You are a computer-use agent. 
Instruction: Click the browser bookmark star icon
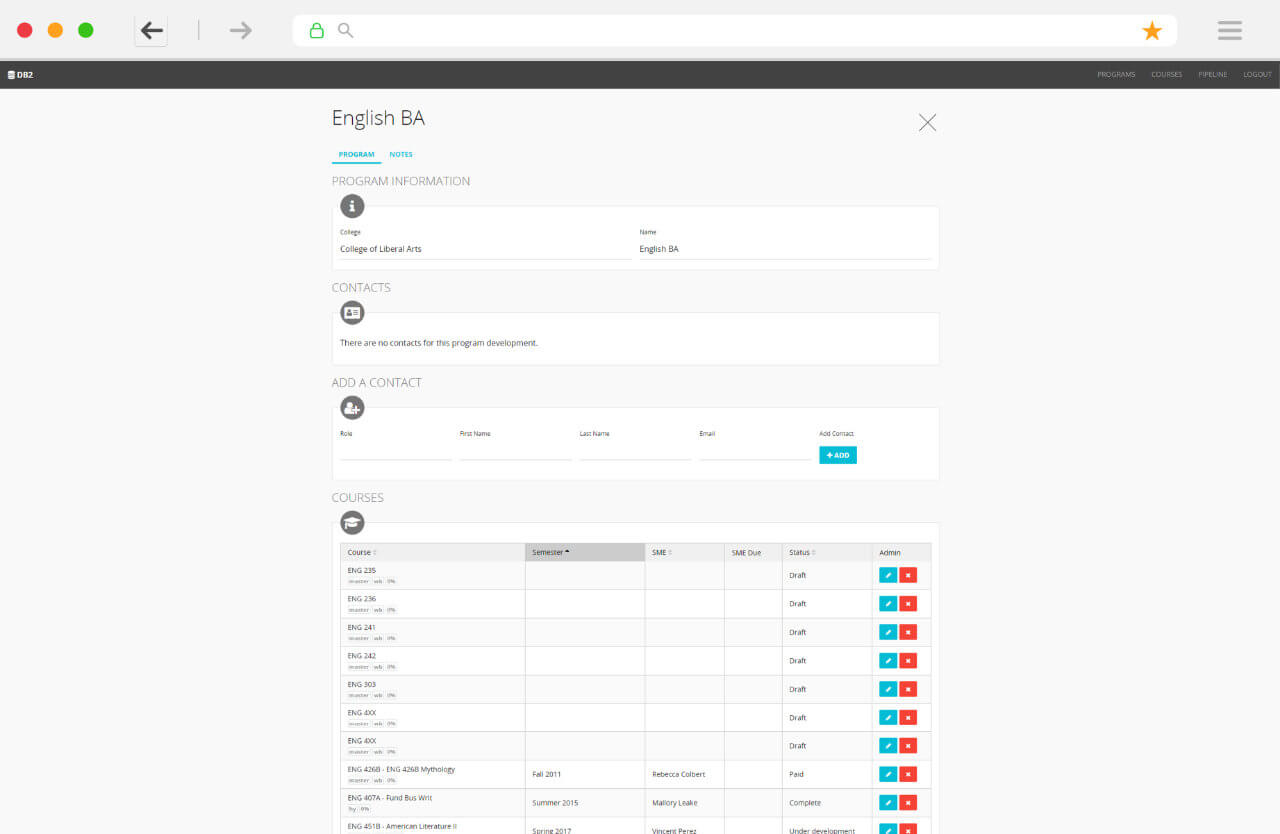[1152, 31]
